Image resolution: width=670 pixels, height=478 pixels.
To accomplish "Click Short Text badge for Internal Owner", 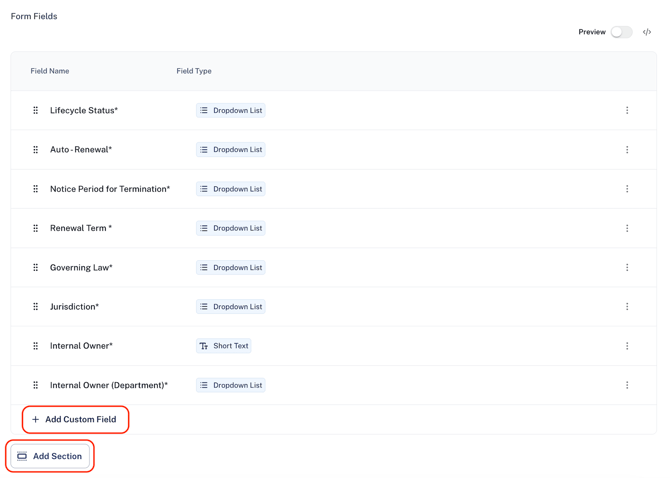I will click(x=223, y=346).
